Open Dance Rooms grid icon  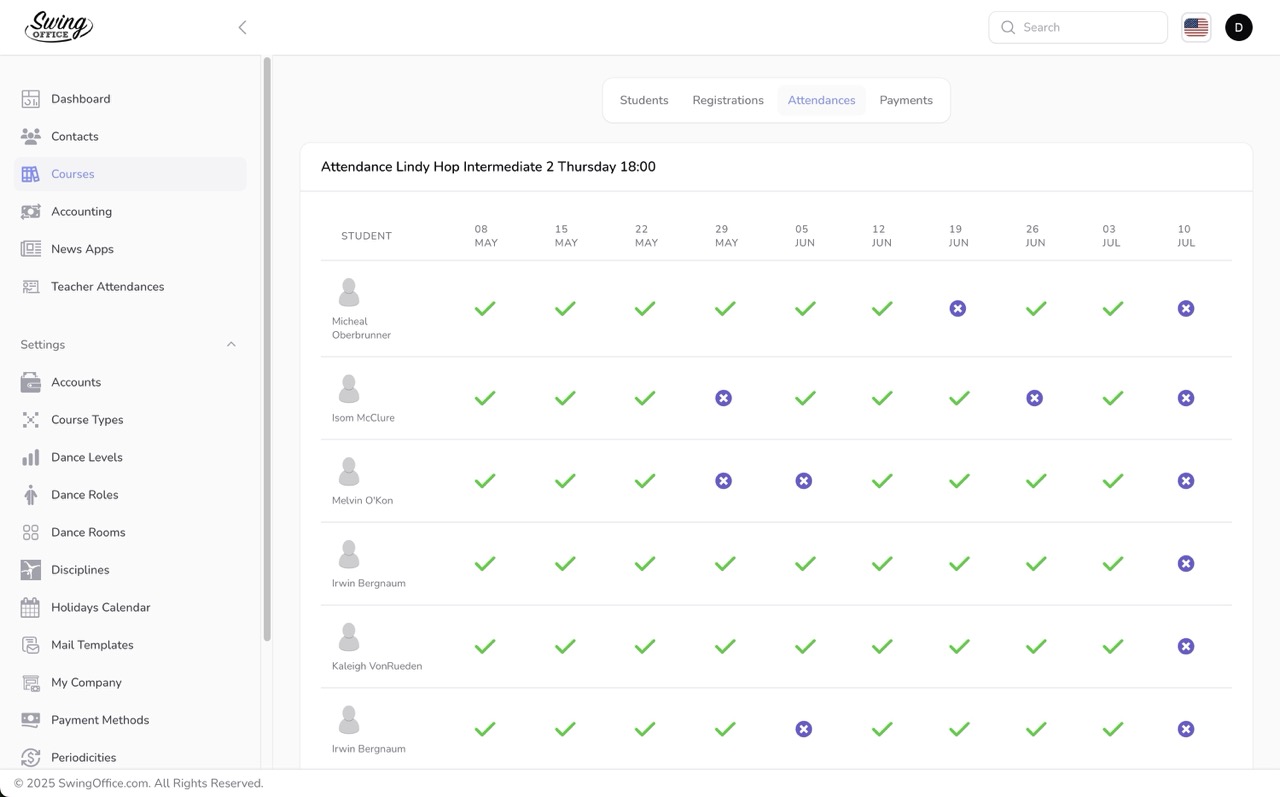pos(31,532)
